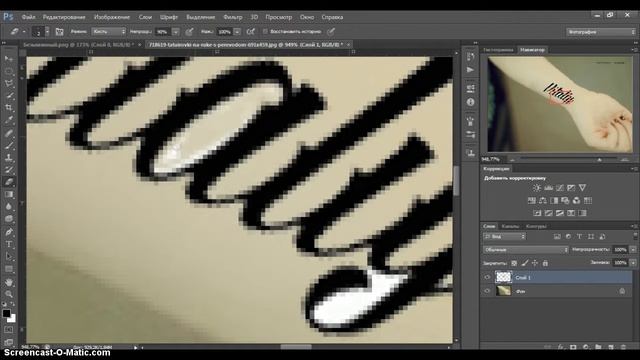Viewport: 640px width, 360px height.
Task: Add a Color Balance adjustment
Action: (x=543, y=200)
